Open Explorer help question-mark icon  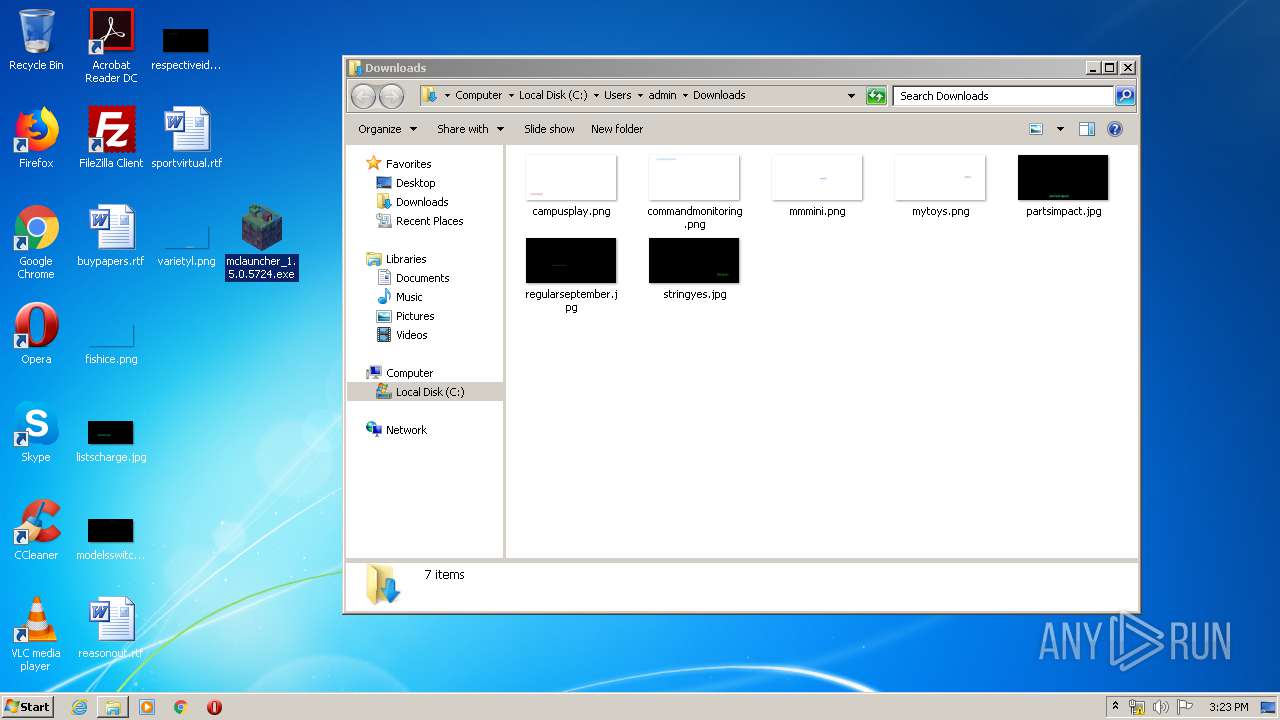coord(1115,129)
